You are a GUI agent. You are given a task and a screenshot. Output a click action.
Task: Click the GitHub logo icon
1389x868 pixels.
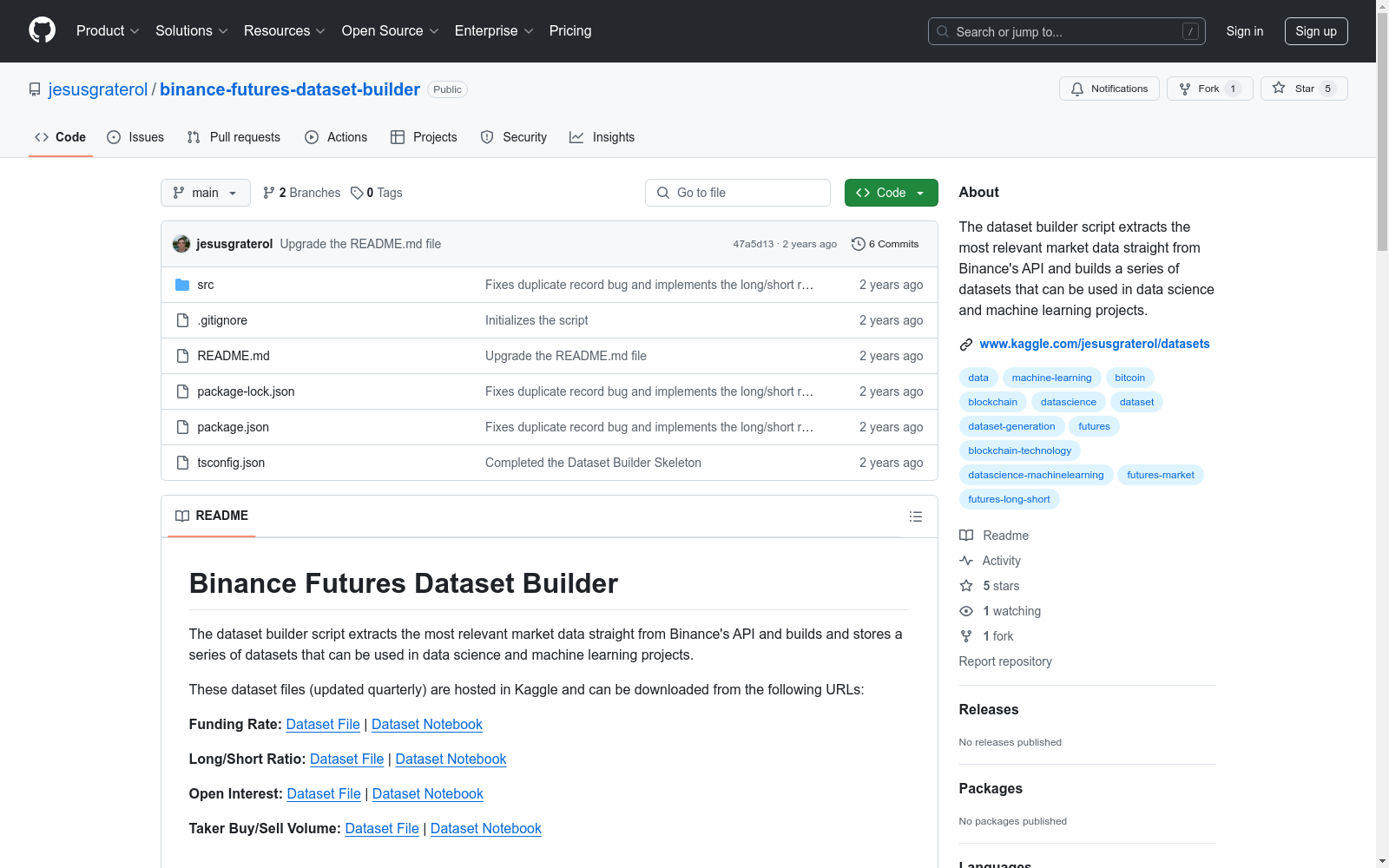[x=42, y=30]
